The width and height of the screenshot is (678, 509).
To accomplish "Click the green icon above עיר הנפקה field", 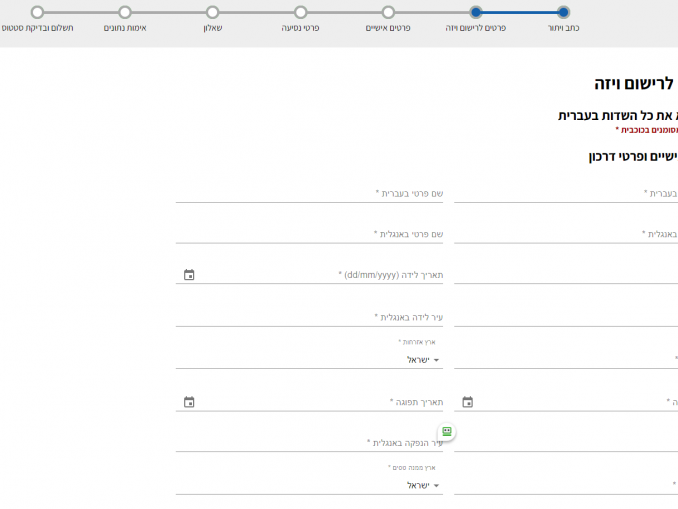I will click(447, 431).
